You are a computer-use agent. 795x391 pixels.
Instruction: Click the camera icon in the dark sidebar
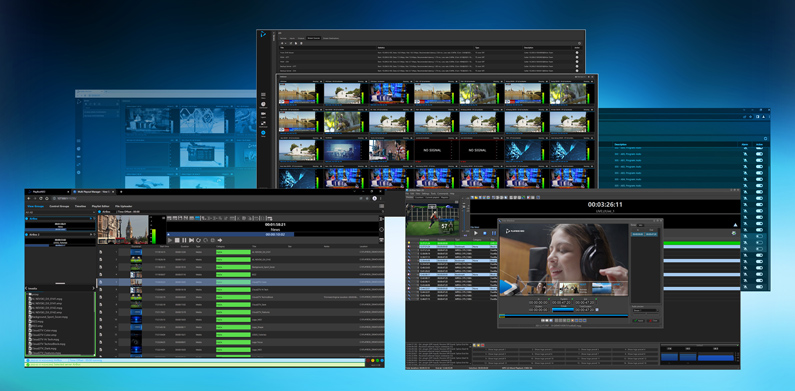pyautogui.click(x=263, y=114)
